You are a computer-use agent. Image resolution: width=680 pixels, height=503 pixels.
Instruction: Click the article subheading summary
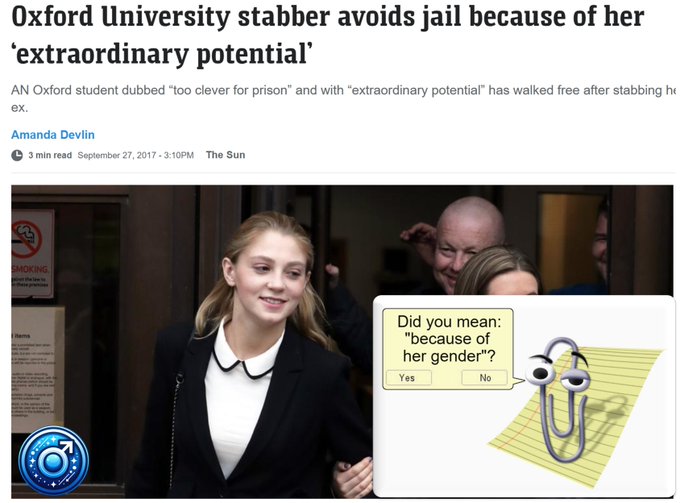pyautogui.click(x=343, y=98)
